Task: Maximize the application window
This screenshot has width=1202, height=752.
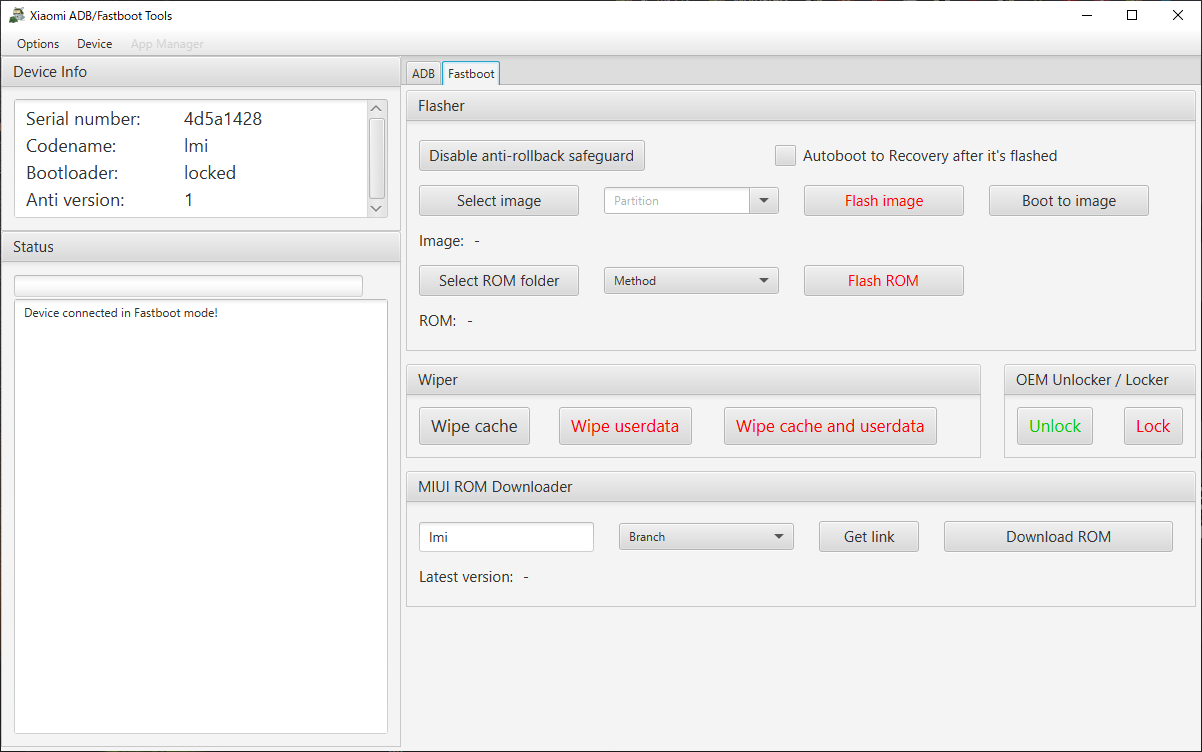Action: click(1132, 15)
